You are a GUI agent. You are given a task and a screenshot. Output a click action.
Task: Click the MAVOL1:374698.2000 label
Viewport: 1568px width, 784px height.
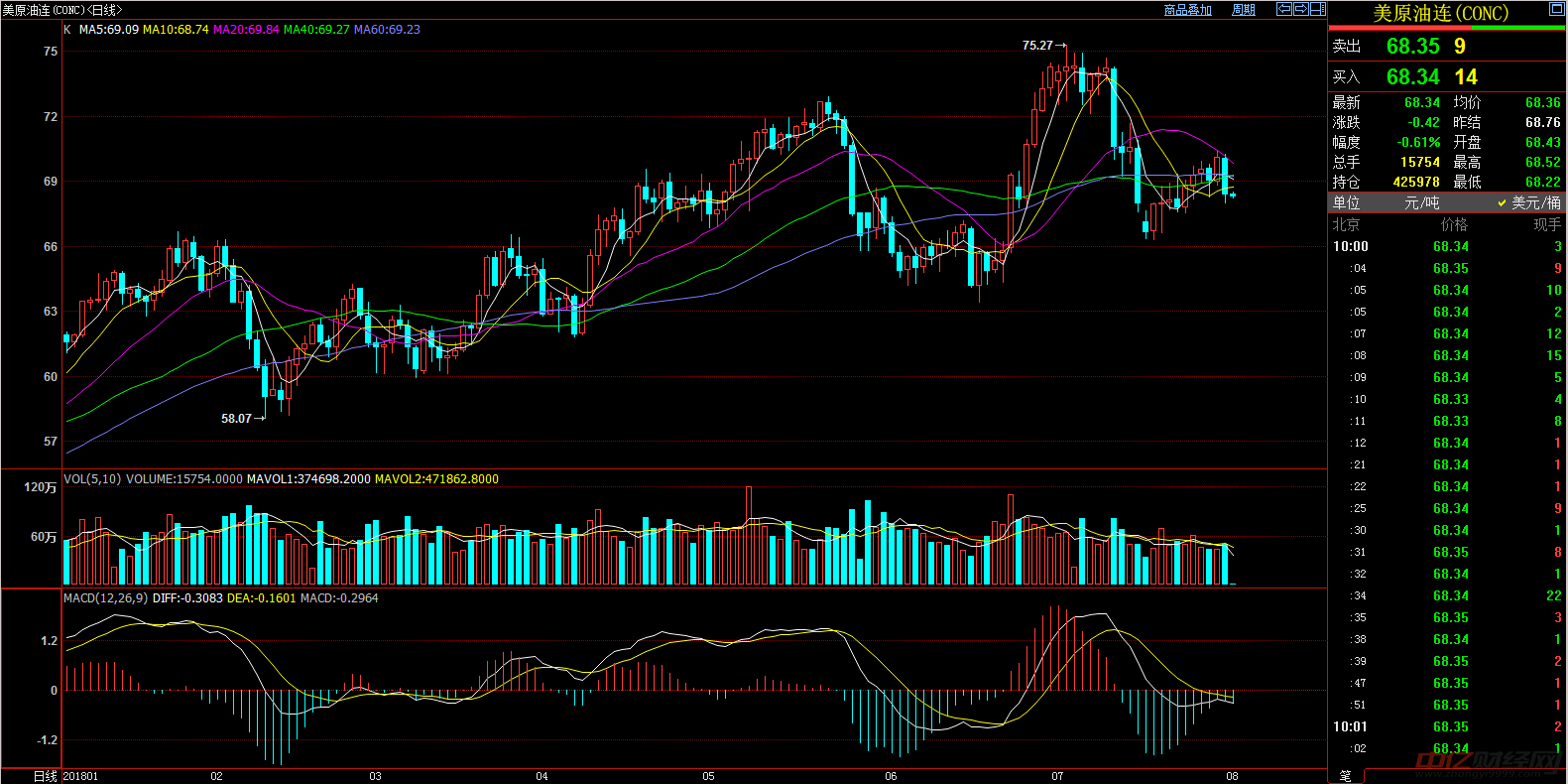click(308, 479)
